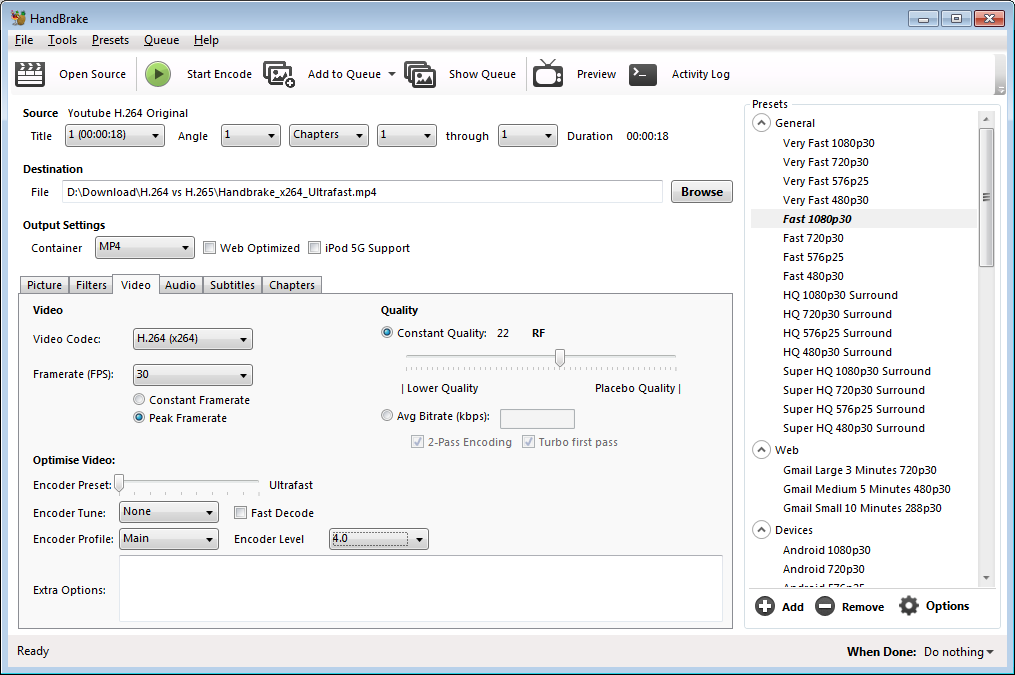Open the Add to Queue dropdown arrow
The width and height of the screenshot is (1015, 675).
pyautogui.click(x=392, y=74)
